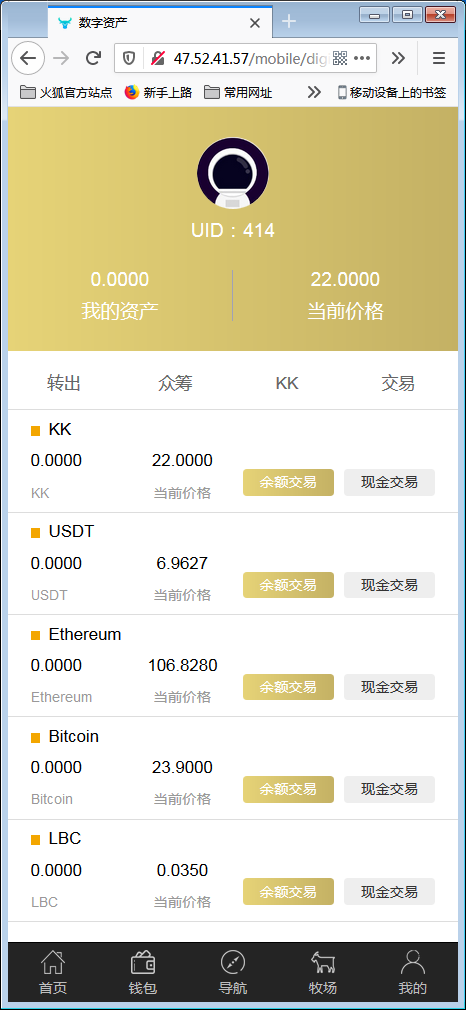Click the astronaut avatar image
The width and height of the screenshot is (466, 1010).
pyautogui.click(x=233, y=173)
